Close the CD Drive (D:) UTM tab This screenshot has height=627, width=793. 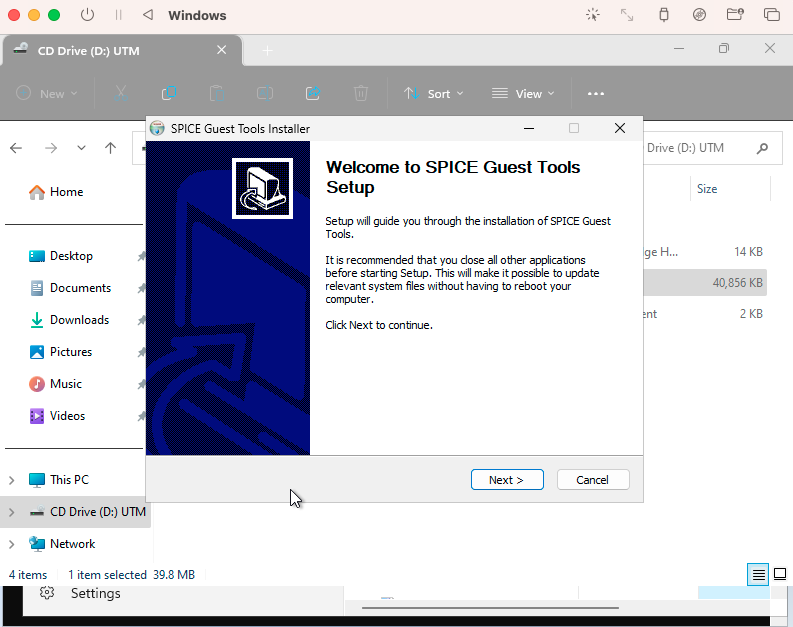click(222, 50)
